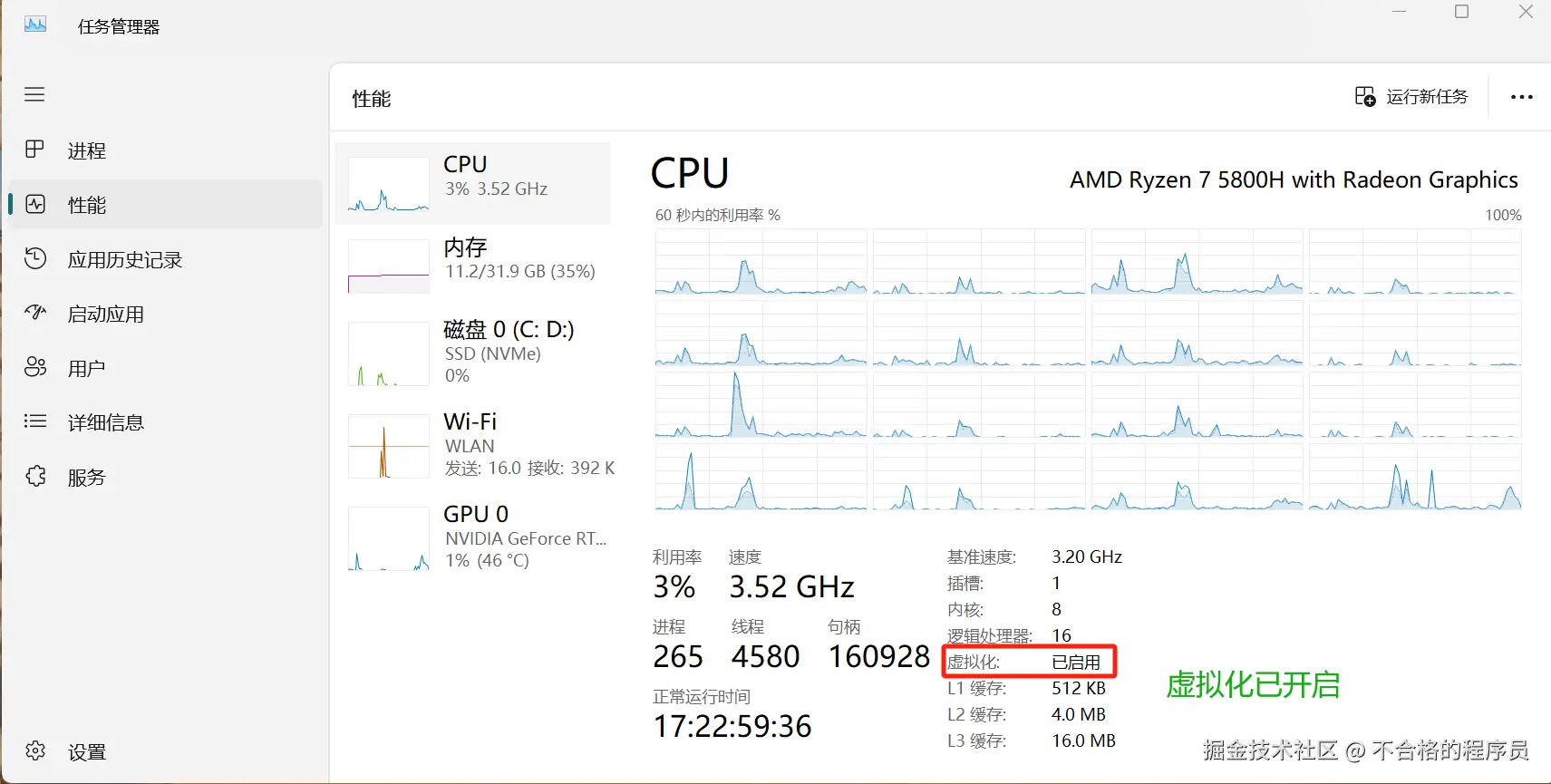1551x784 pixels.
Task: Maximize the Task Manager window
Action: (1461, 12)
